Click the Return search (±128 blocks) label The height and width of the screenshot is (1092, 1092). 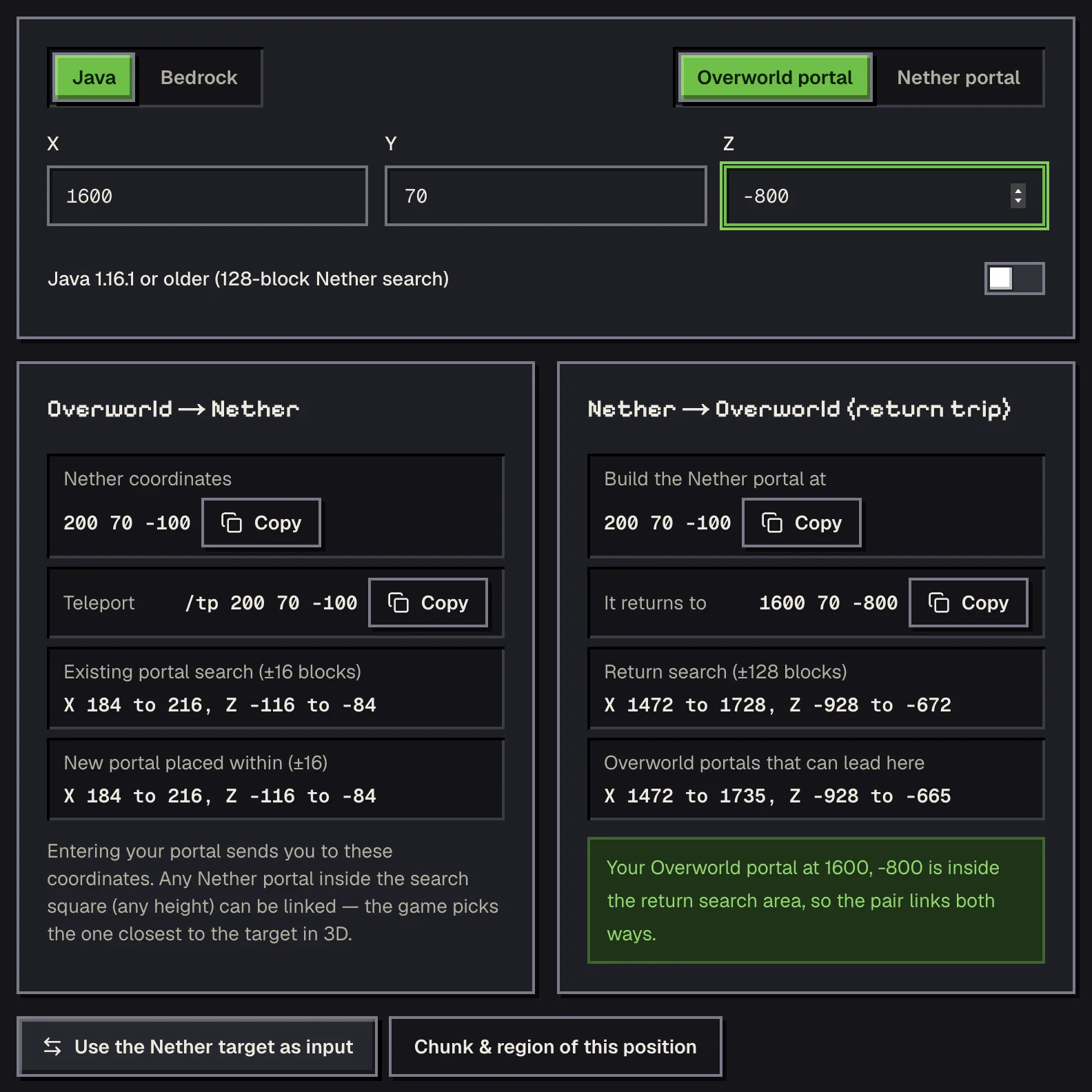[725, 671]
